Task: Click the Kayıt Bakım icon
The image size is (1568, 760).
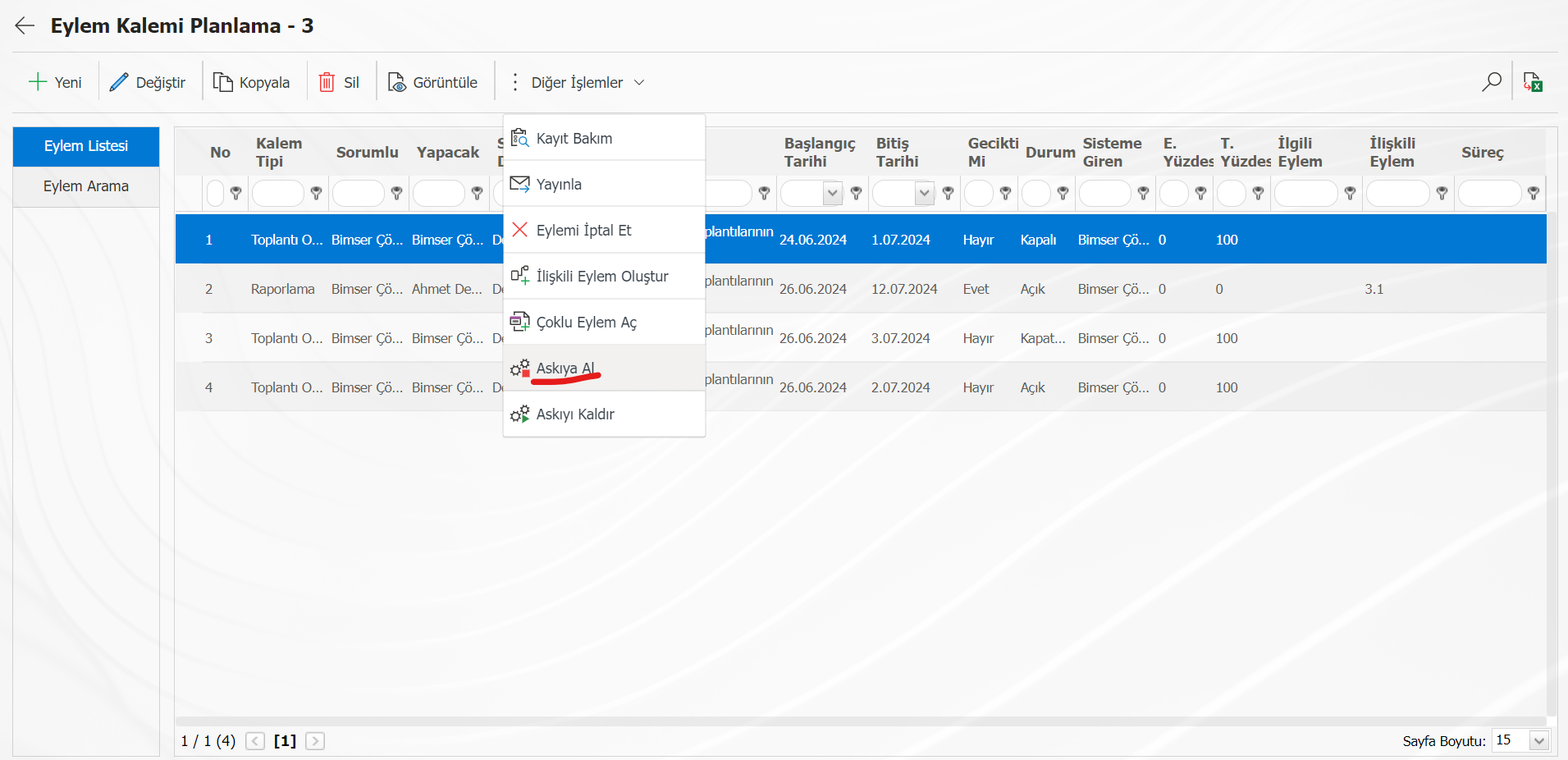Action: tap(519, 138)
